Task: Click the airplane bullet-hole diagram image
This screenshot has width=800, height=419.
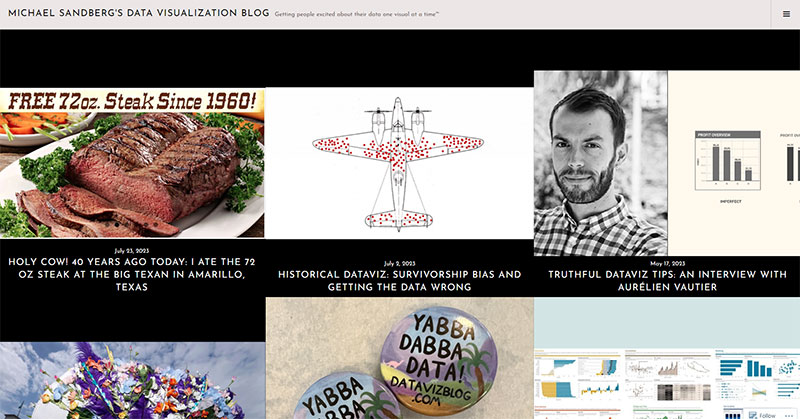Action: tap(399, 163)
